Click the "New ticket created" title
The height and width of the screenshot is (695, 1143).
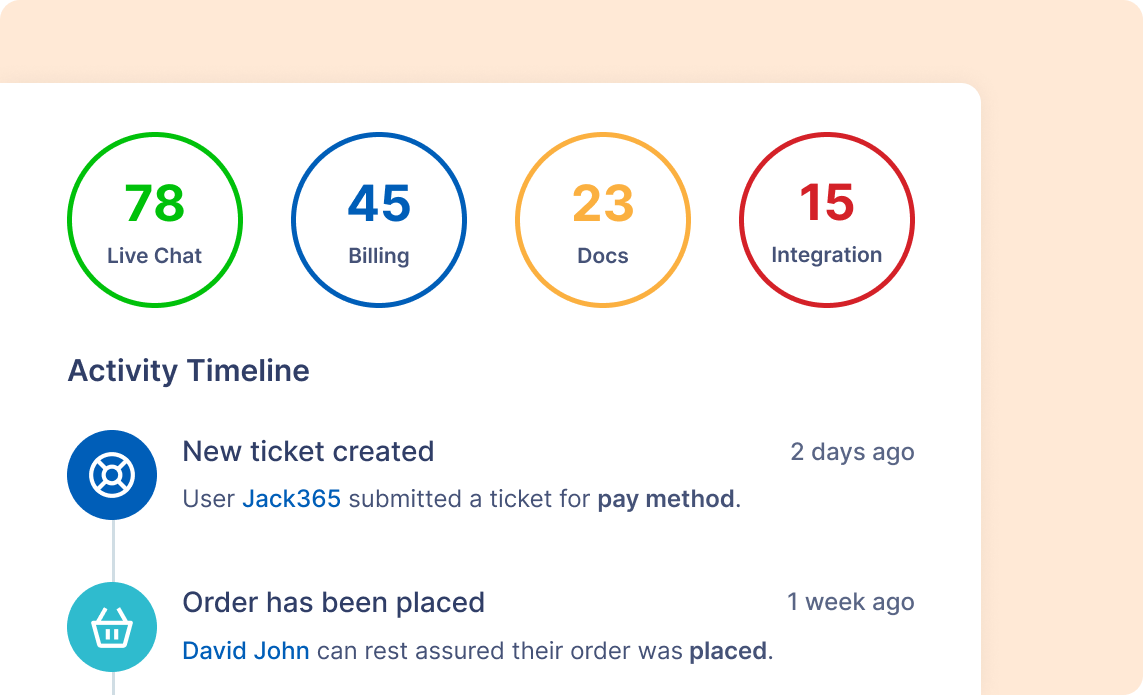pyautogui.click(x=308, y=452)
